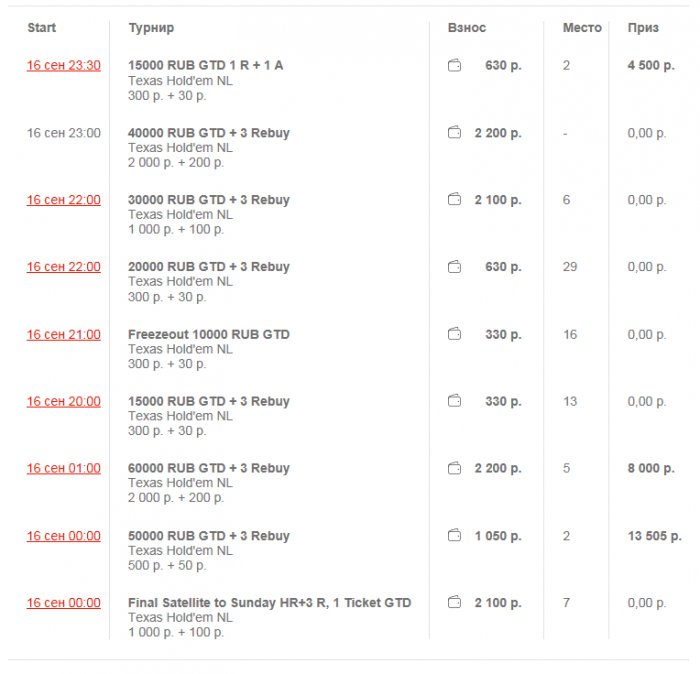Click wallet icon in 60000 RUB GTD row

[x=454, y=468]
